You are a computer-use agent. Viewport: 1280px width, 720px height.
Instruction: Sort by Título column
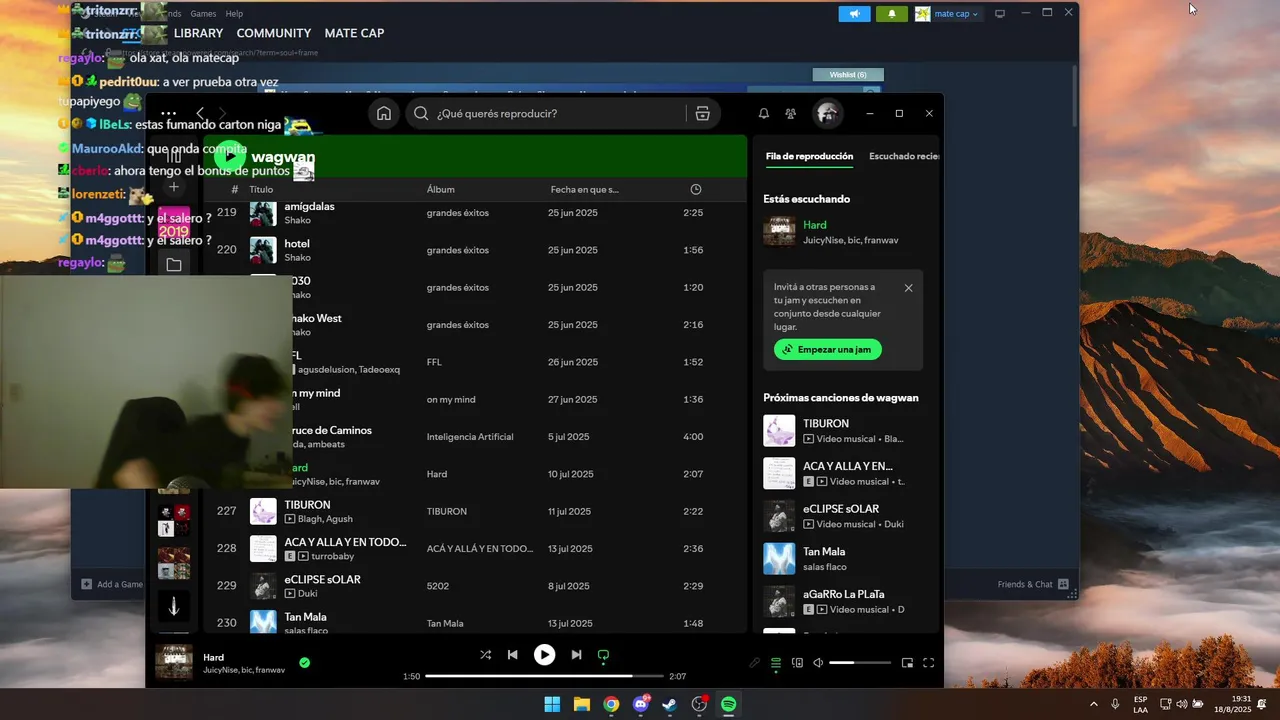click(261, 189)
